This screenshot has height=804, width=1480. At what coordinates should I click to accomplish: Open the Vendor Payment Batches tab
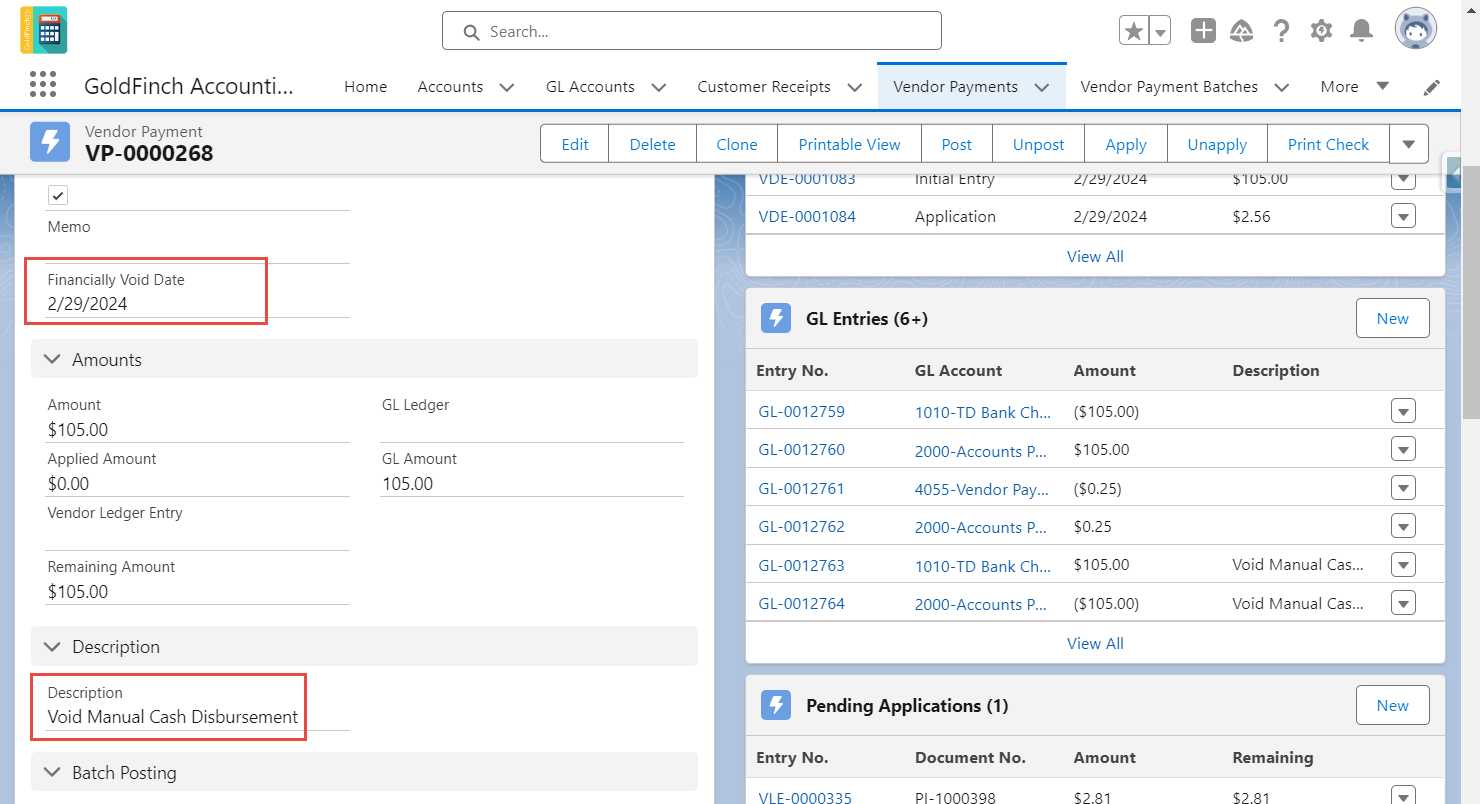tap(1169, 86)
